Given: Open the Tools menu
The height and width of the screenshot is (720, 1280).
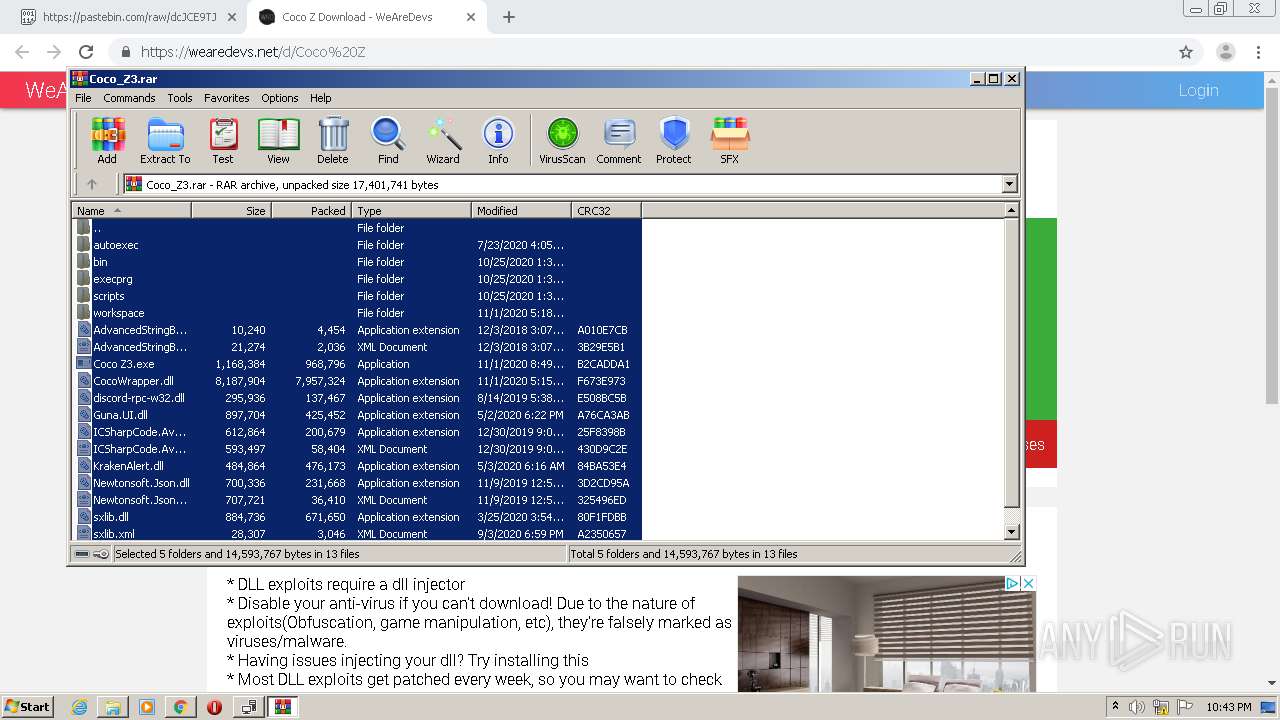Looking at the screenshot, I should 180,98.
